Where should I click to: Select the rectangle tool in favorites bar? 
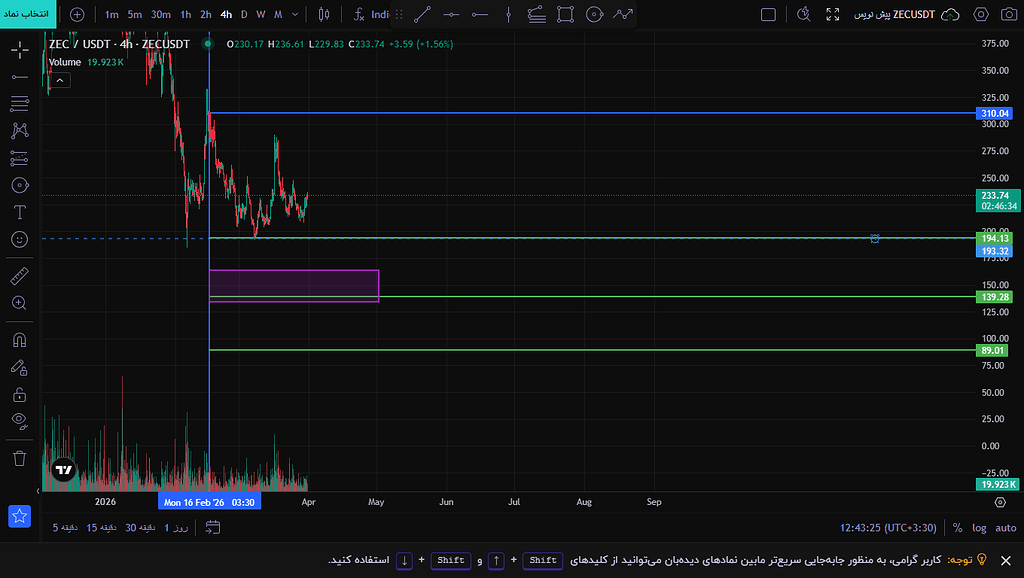[x=566, y=14]
